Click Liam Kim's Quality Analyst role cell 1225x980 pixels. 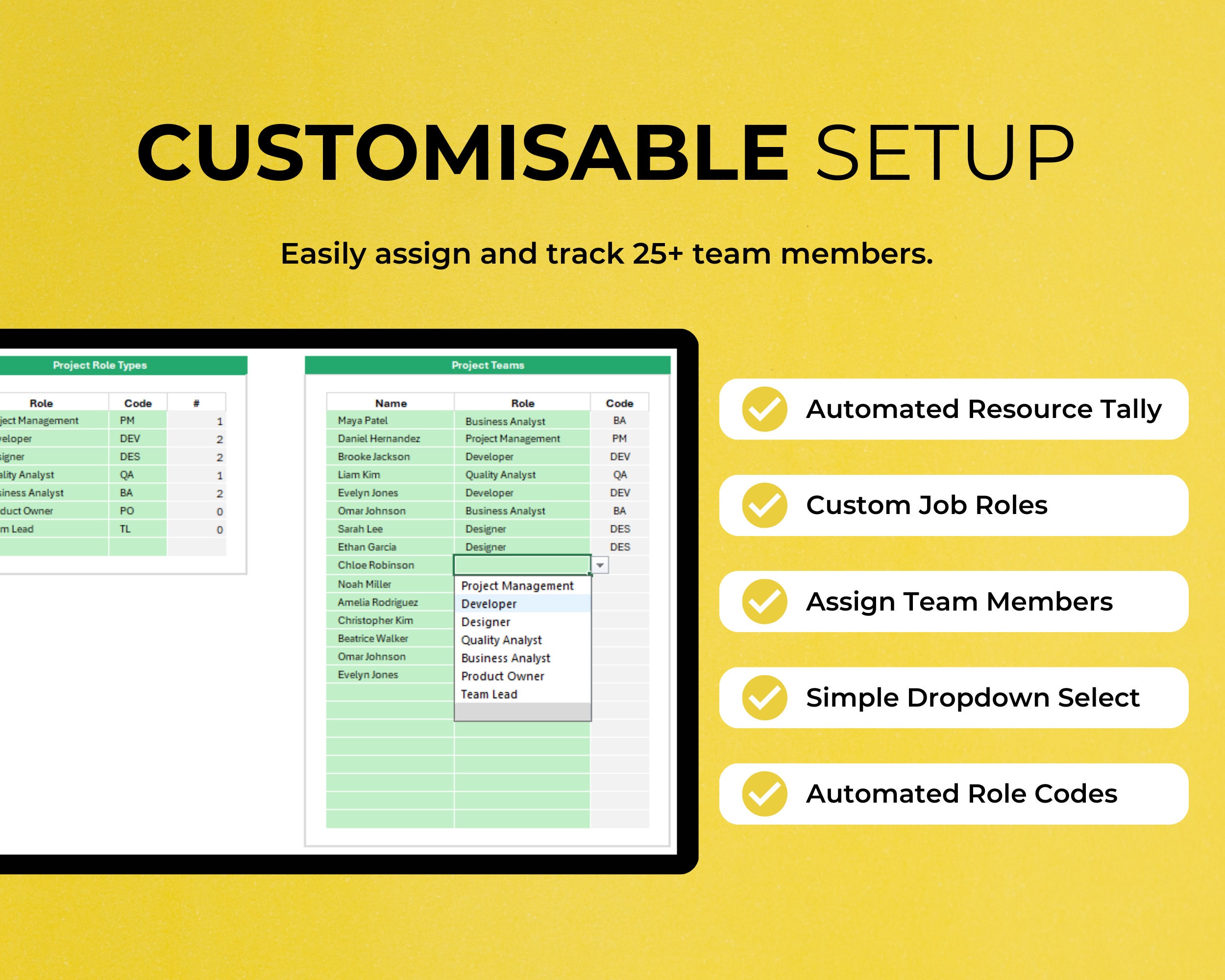coord(521,475)
